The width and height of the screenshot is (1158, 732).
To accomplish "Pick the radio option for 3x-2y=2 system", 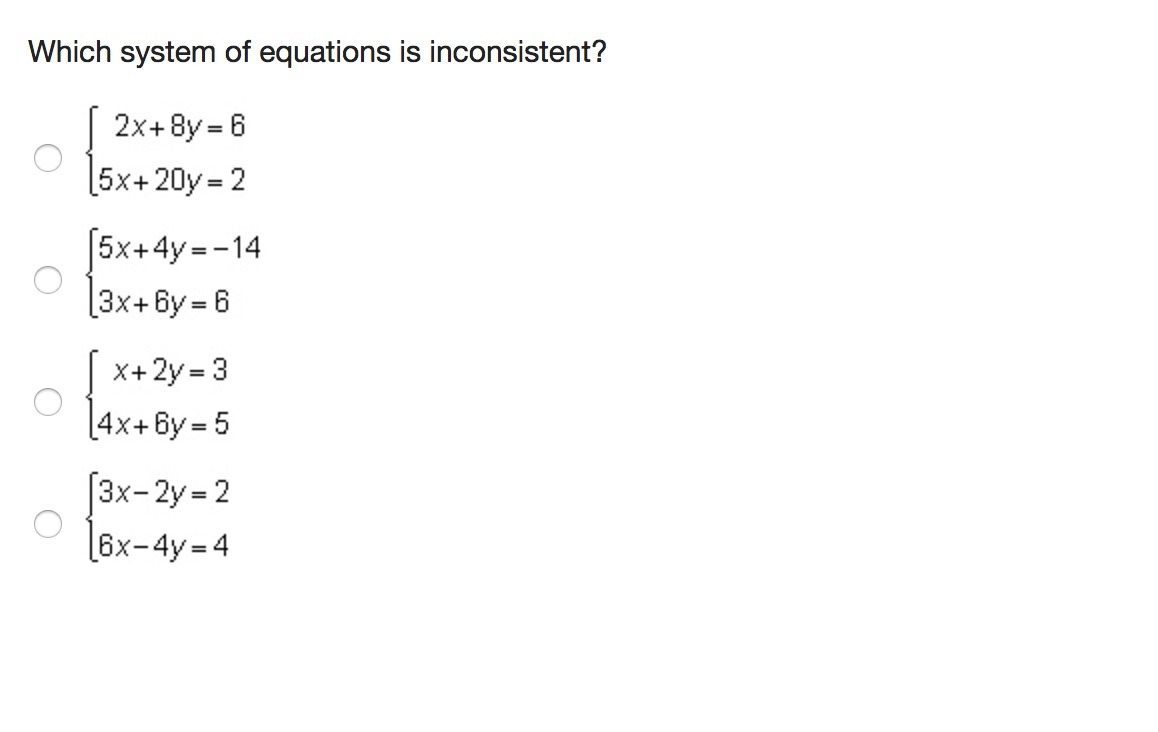I will coord(48,524).
